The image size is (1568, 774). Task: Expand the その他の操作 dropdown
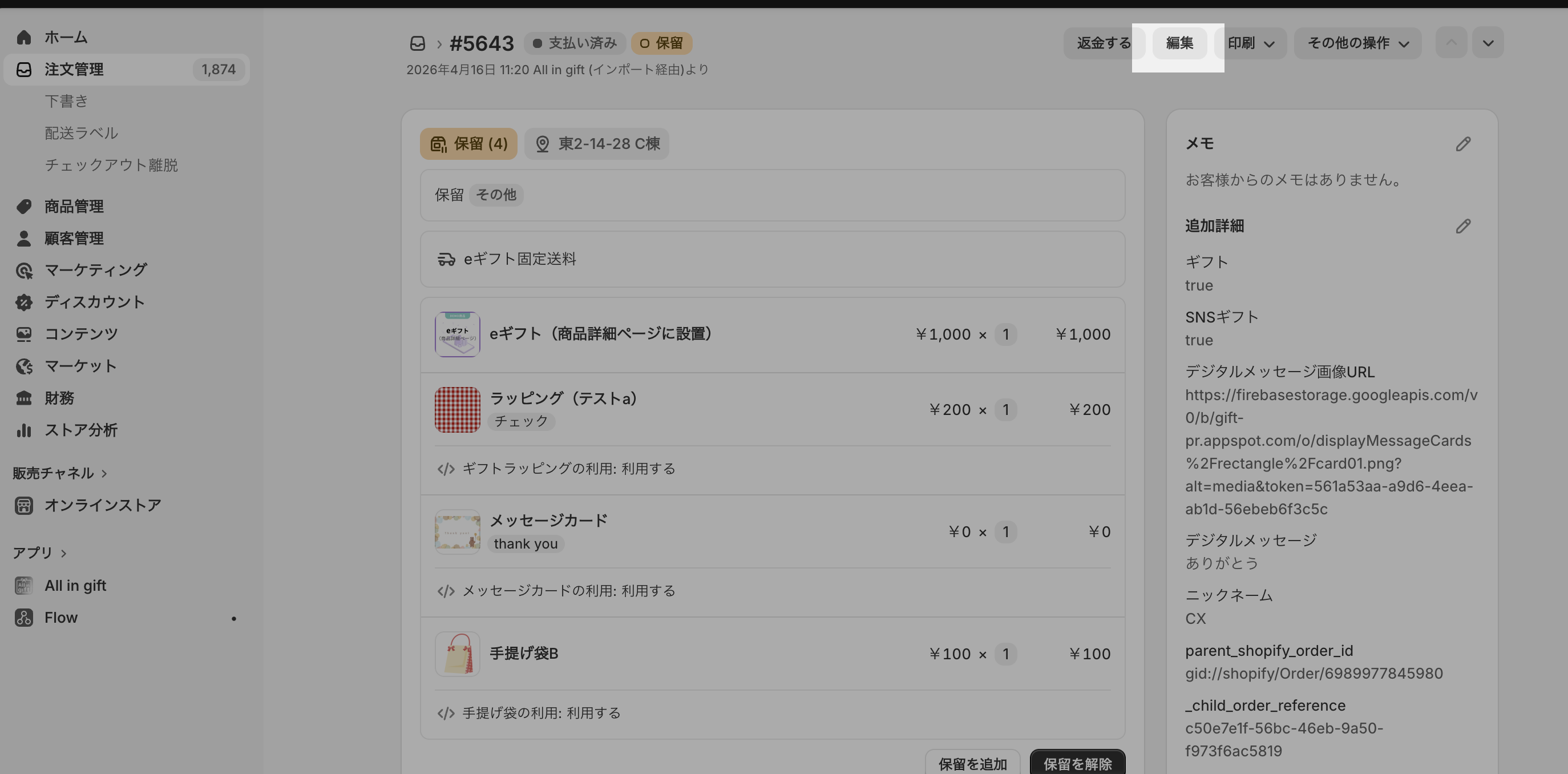point(1357,43)
